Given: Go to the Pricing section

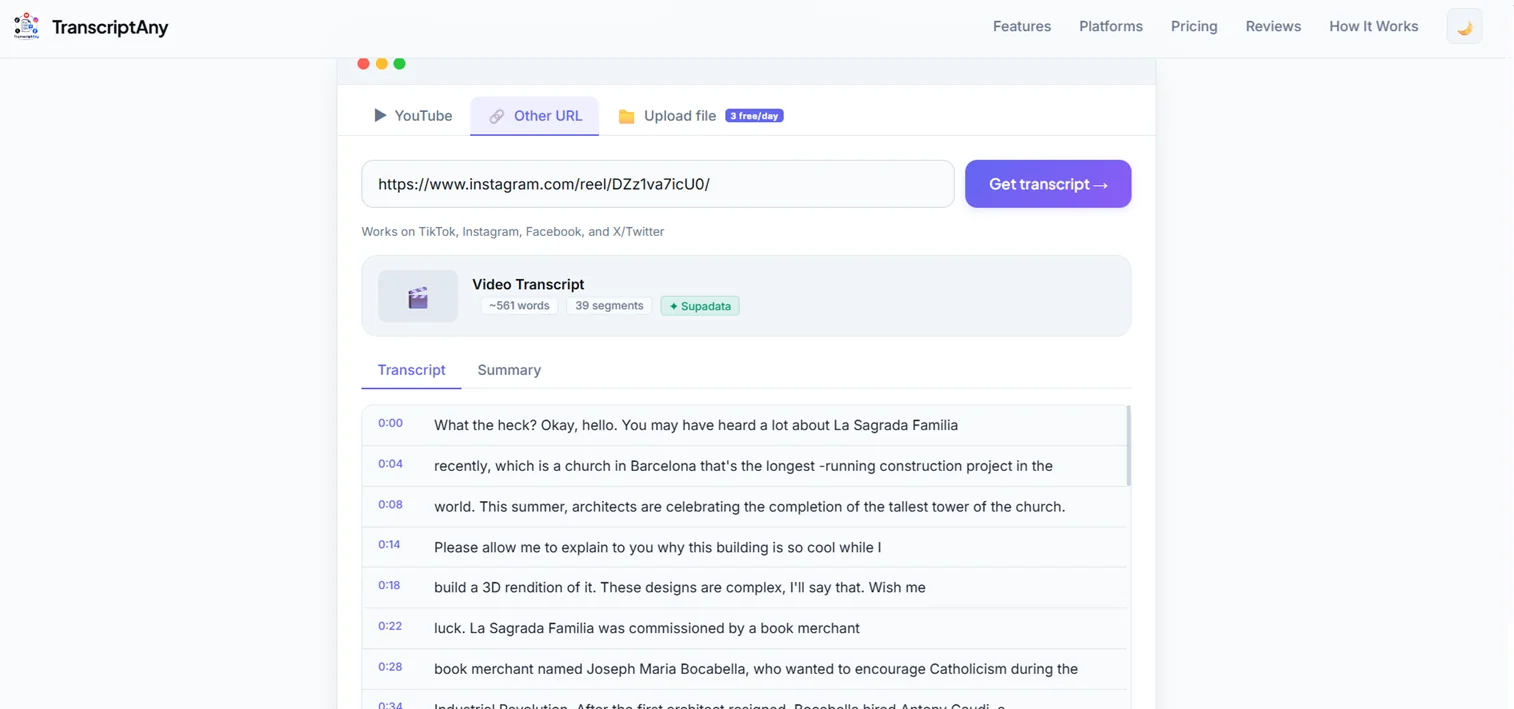Looking at the screenshot, I should 1194,26.
